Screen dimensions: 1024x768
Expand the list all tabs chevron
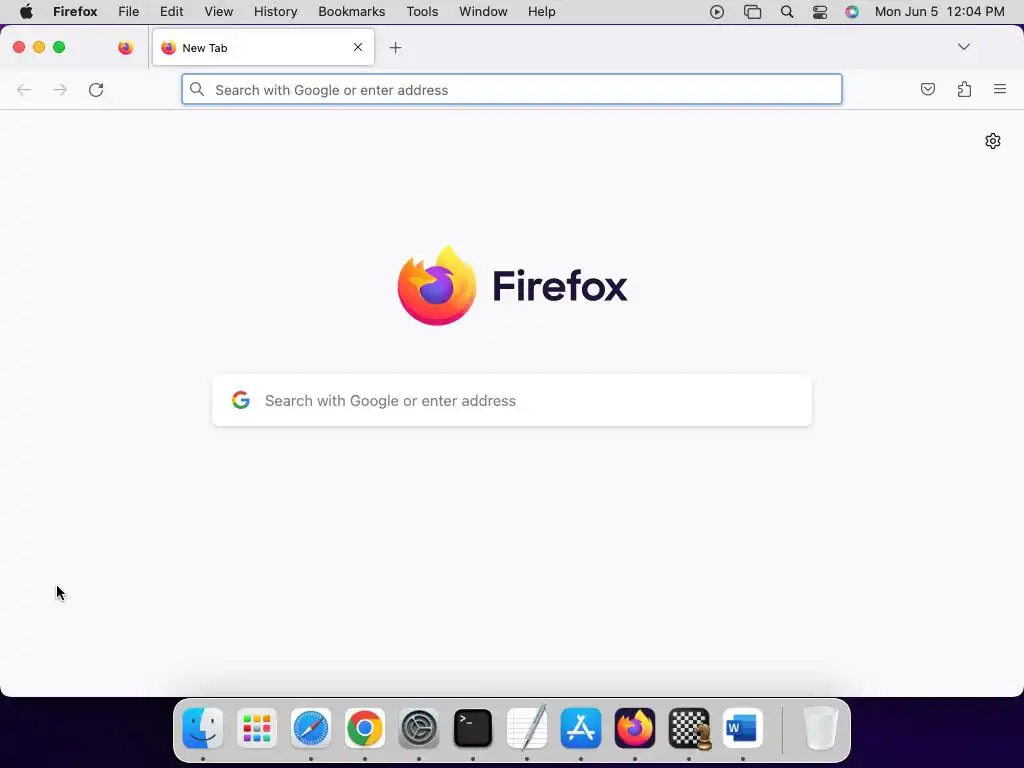pos(963,47)
